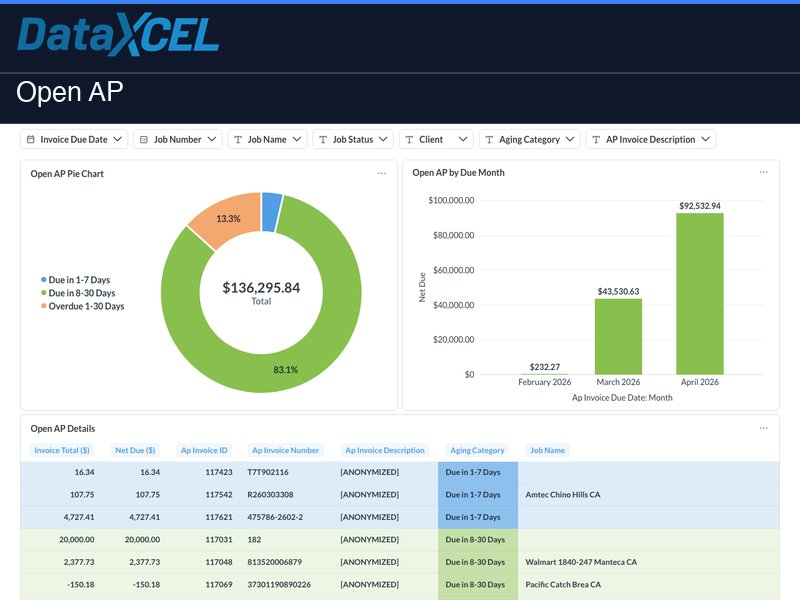Click text icon in Job Name filter
The height and width of the screenshot is (600, 800).
pyautogui.click(x=238, y=140)
